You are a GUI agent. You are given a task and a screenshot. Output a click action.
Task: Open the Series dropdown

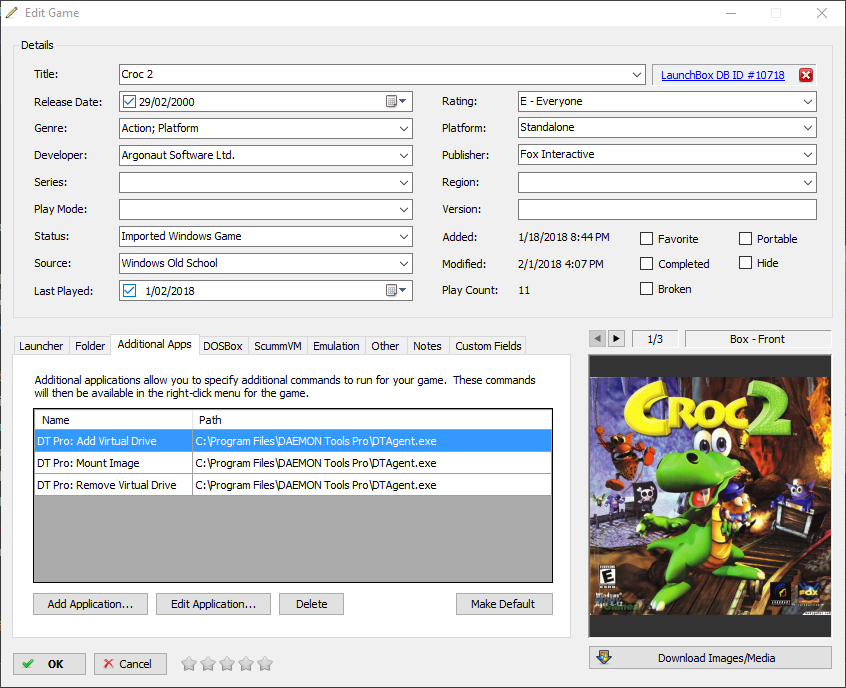pyautogui.click(x=404, y=182)
